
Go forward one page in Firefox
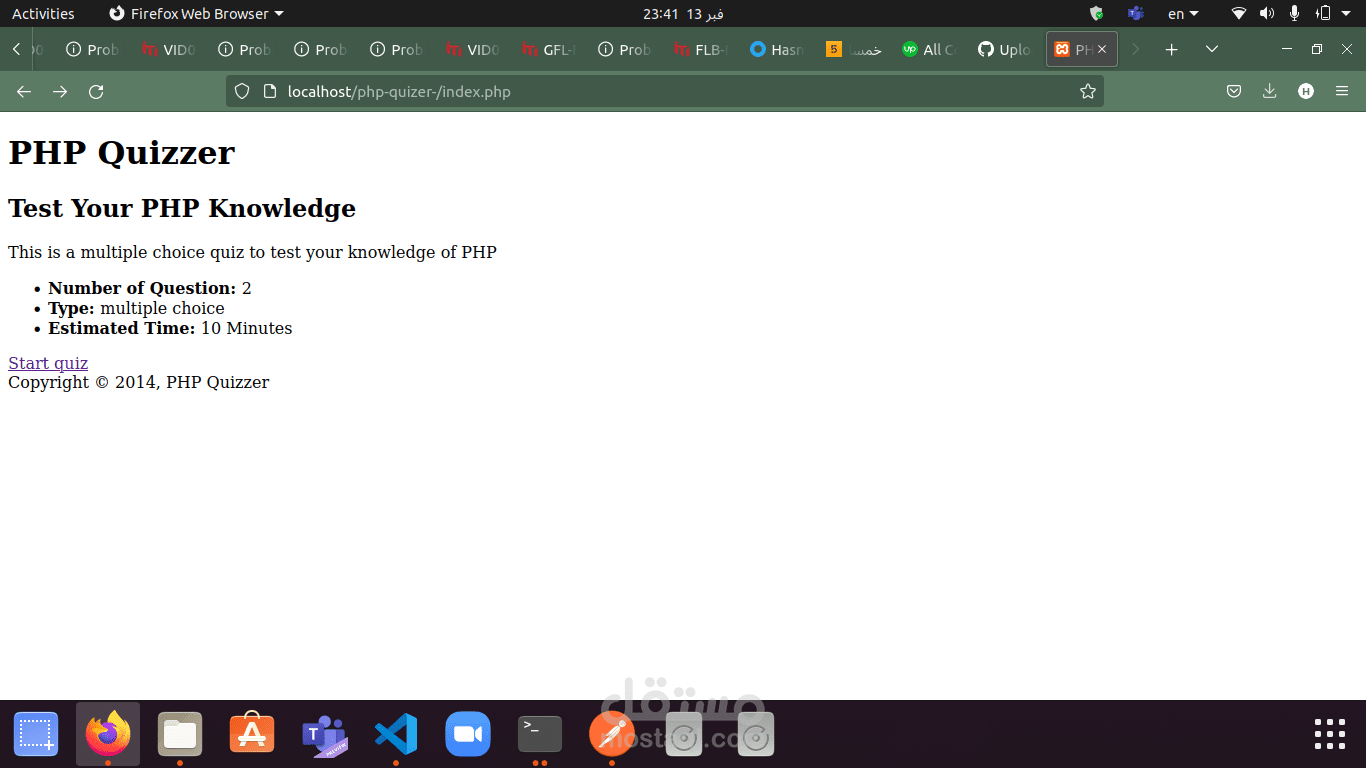(60, 92)
